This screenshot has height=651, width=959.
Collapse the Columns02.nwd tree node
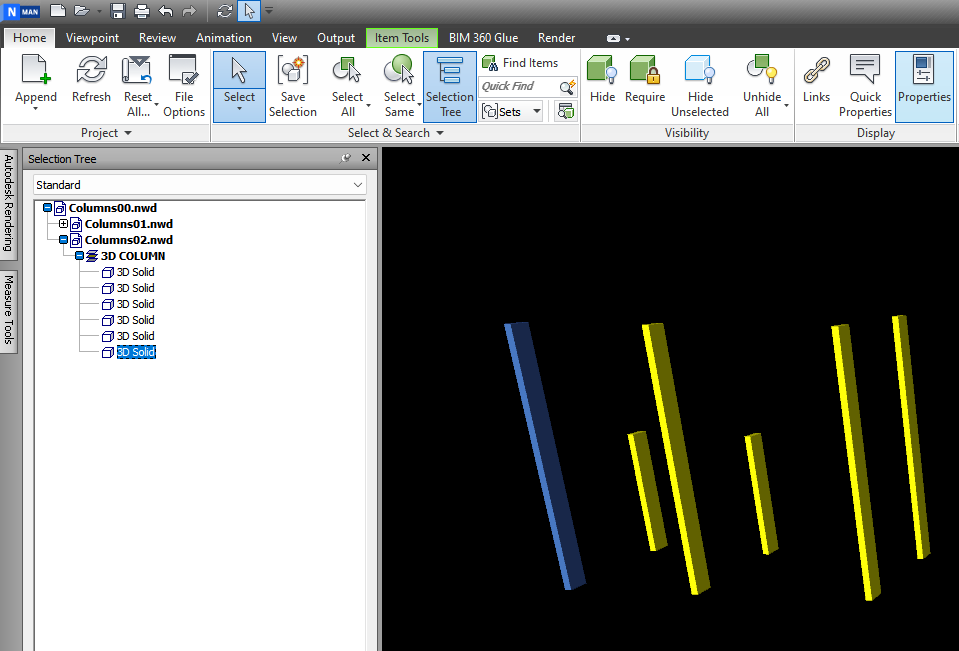(63, 240)
